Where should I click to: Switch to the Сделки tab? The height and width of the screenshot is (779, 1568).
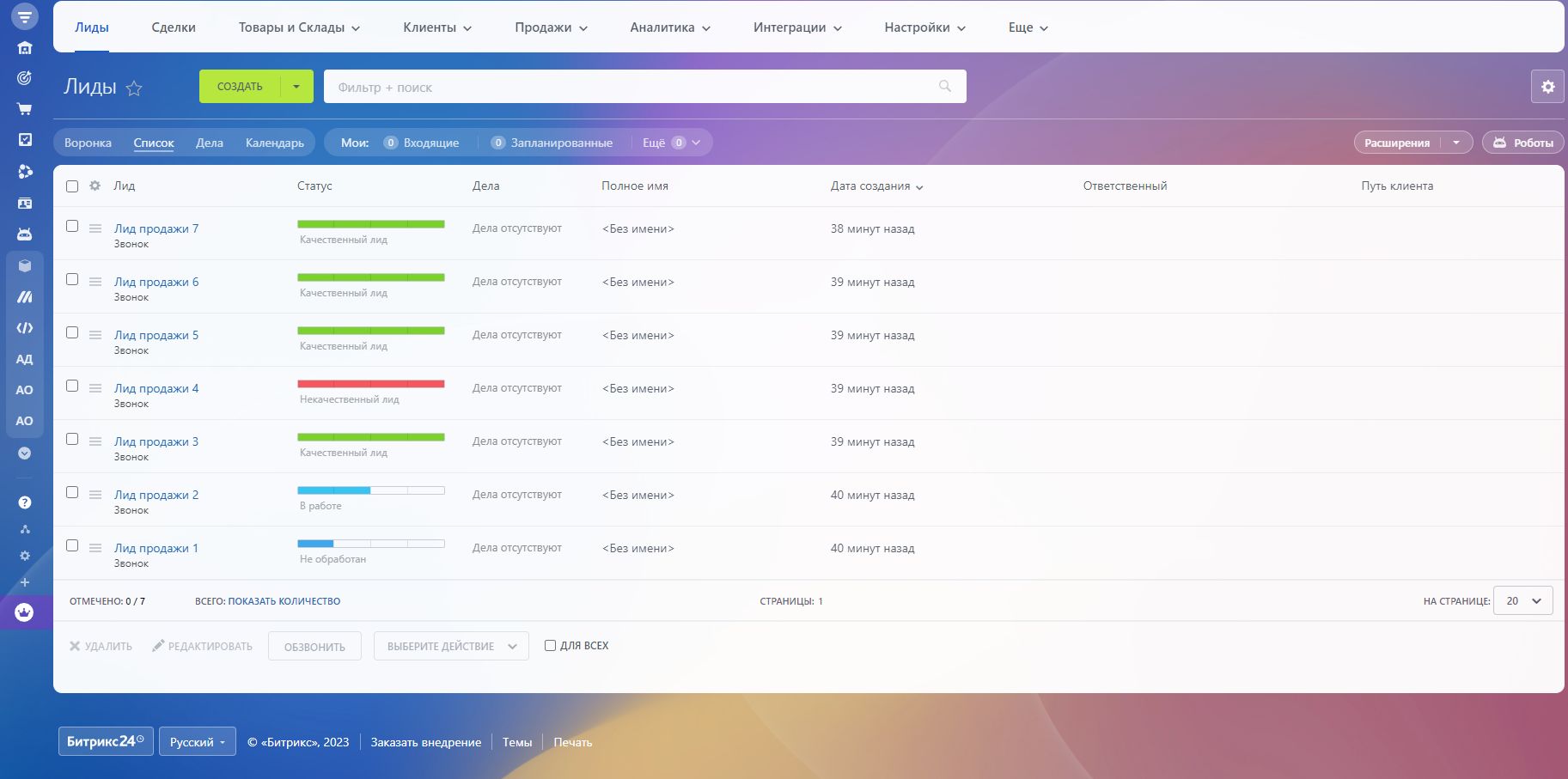(174, 27)
